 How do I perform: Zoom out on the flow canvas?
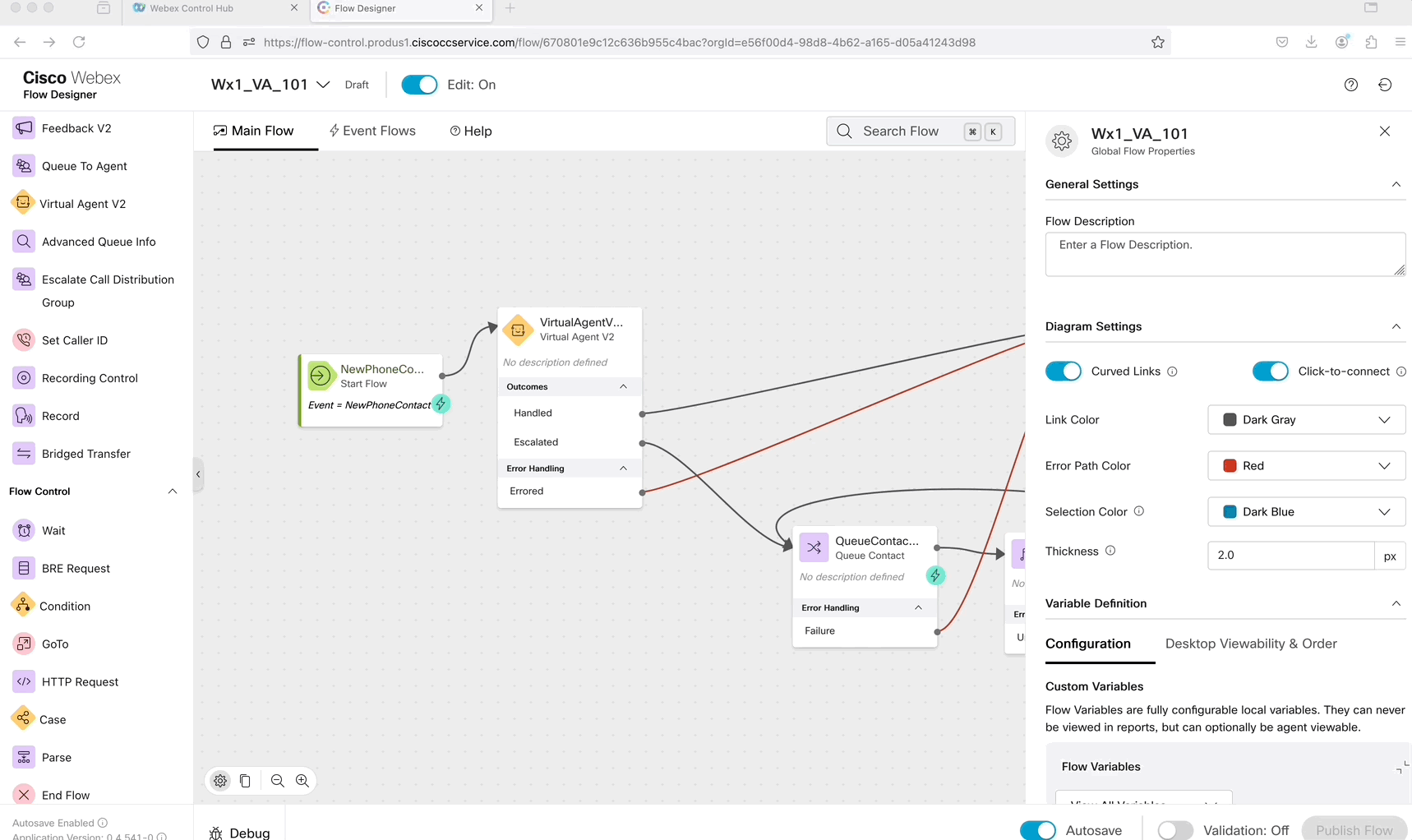coord(278,781)
